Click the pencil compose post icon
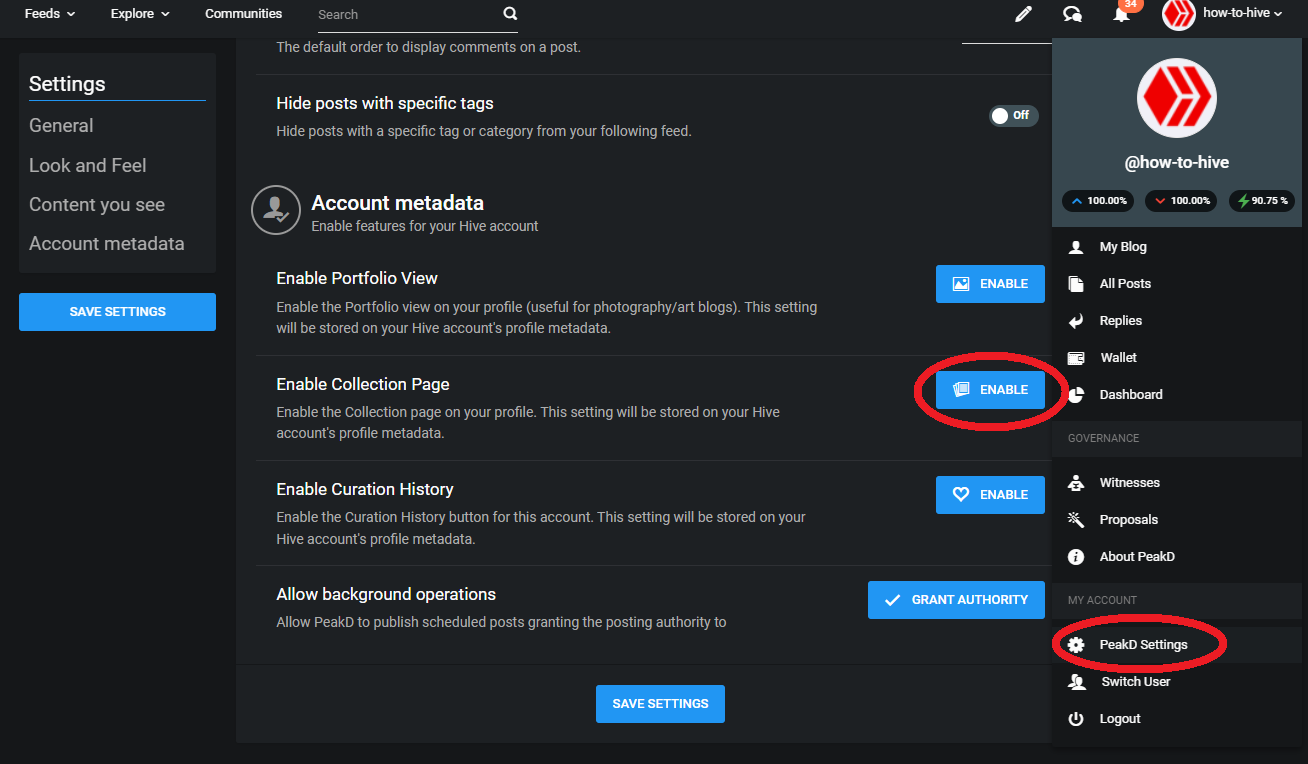The image size is (1308, 764). coord(1023,14)
